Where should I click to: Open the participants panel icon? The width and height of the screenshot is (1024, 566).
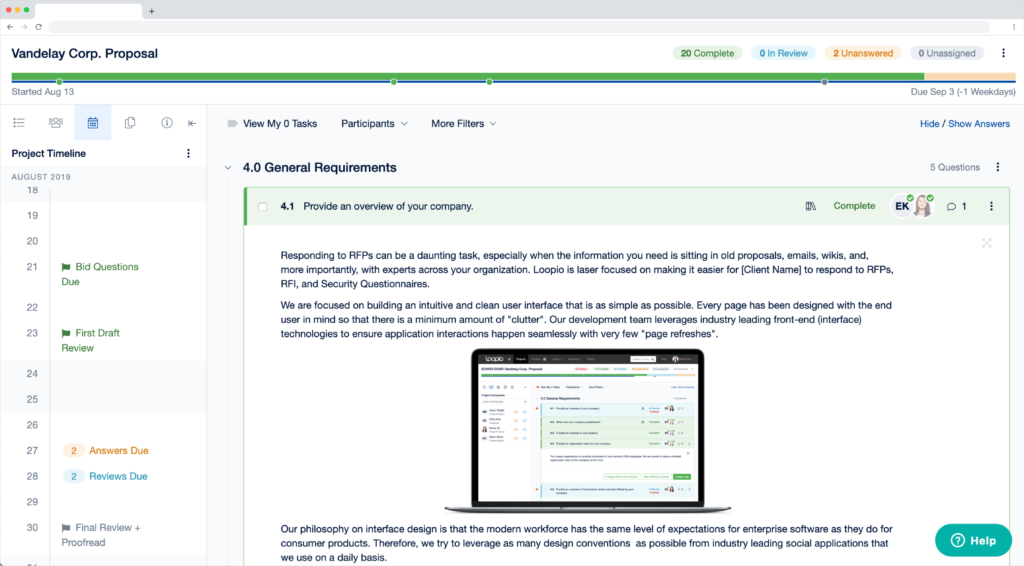(56, 123)
